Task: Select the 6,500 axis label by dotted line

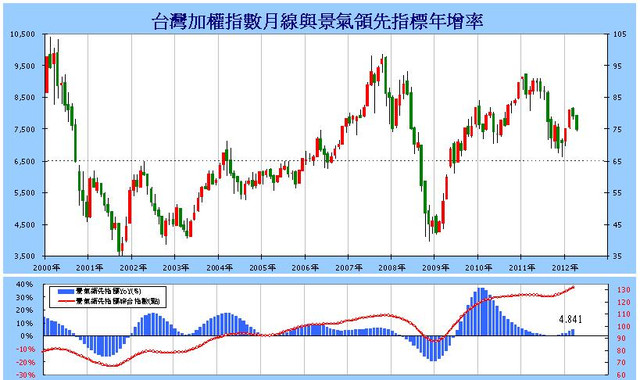Action: [24, 161]
